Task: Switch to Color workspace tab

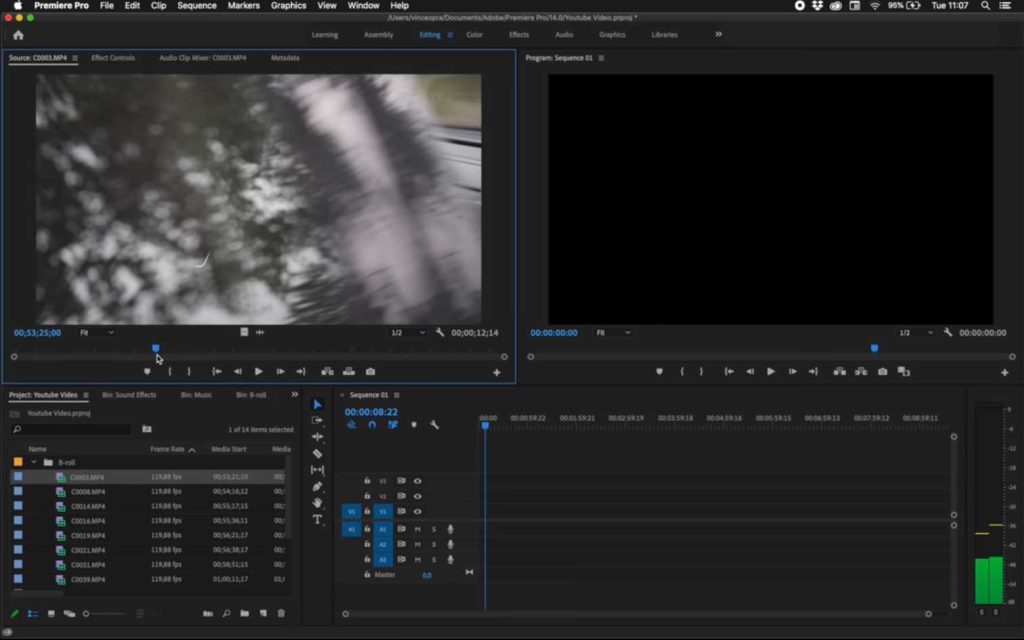Action: pos(474,35)
